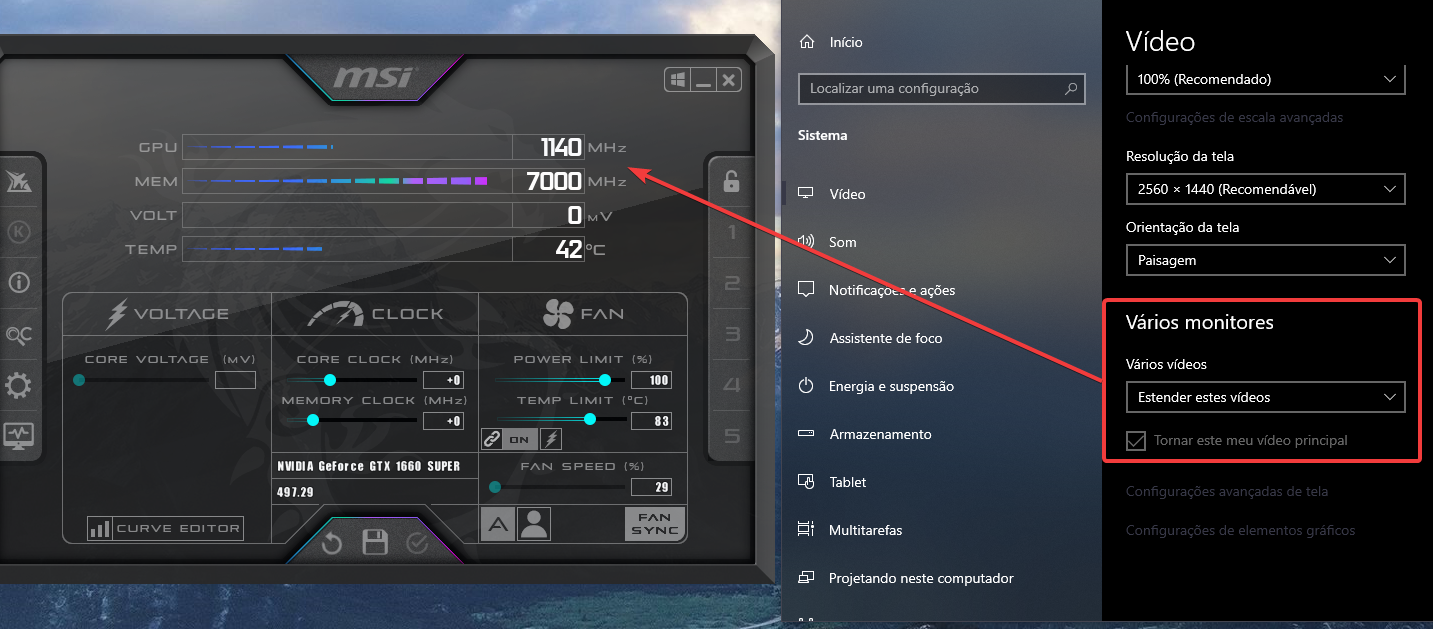Open the hardware monitor icon
The width and height of the screenshot is (1433, 629).
(x=19, y=436)
